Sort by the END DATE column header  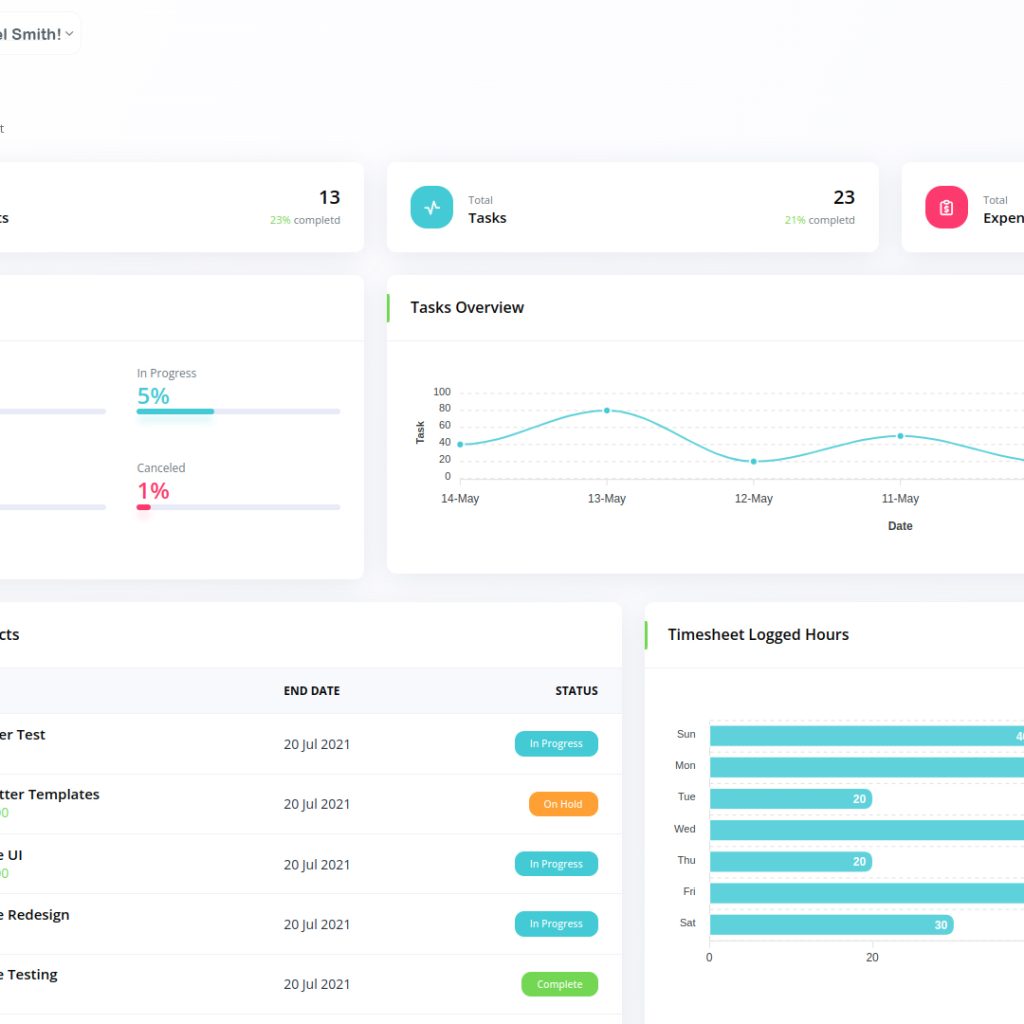[311, 691]
